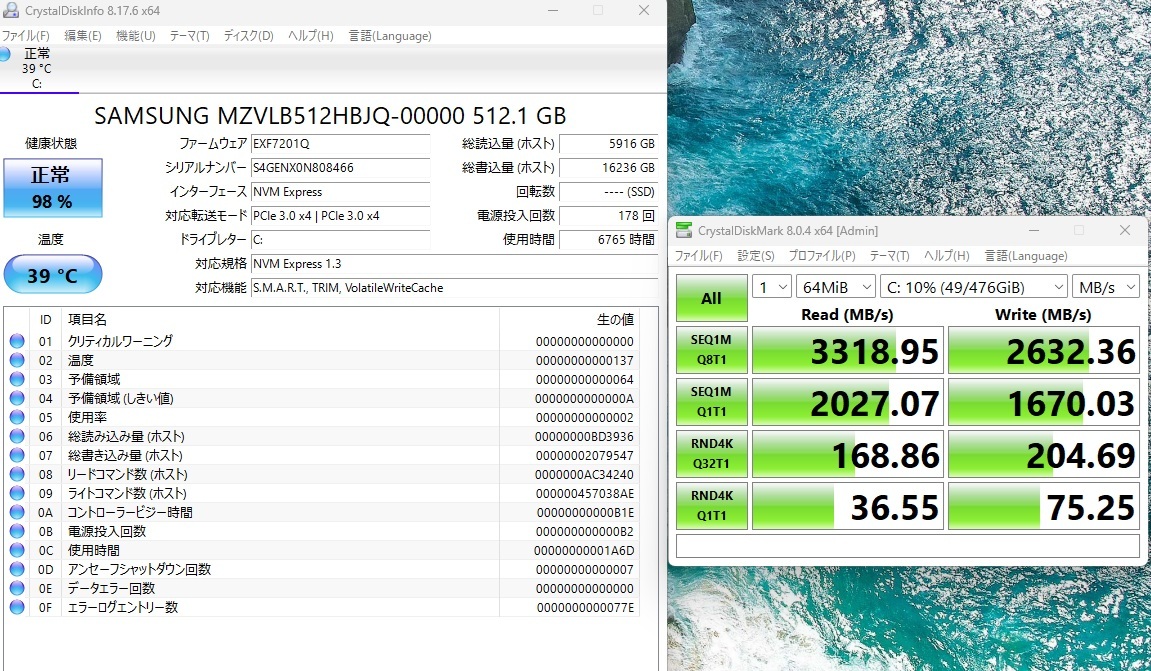Click the interface field NVM Express

click(340, 192)
